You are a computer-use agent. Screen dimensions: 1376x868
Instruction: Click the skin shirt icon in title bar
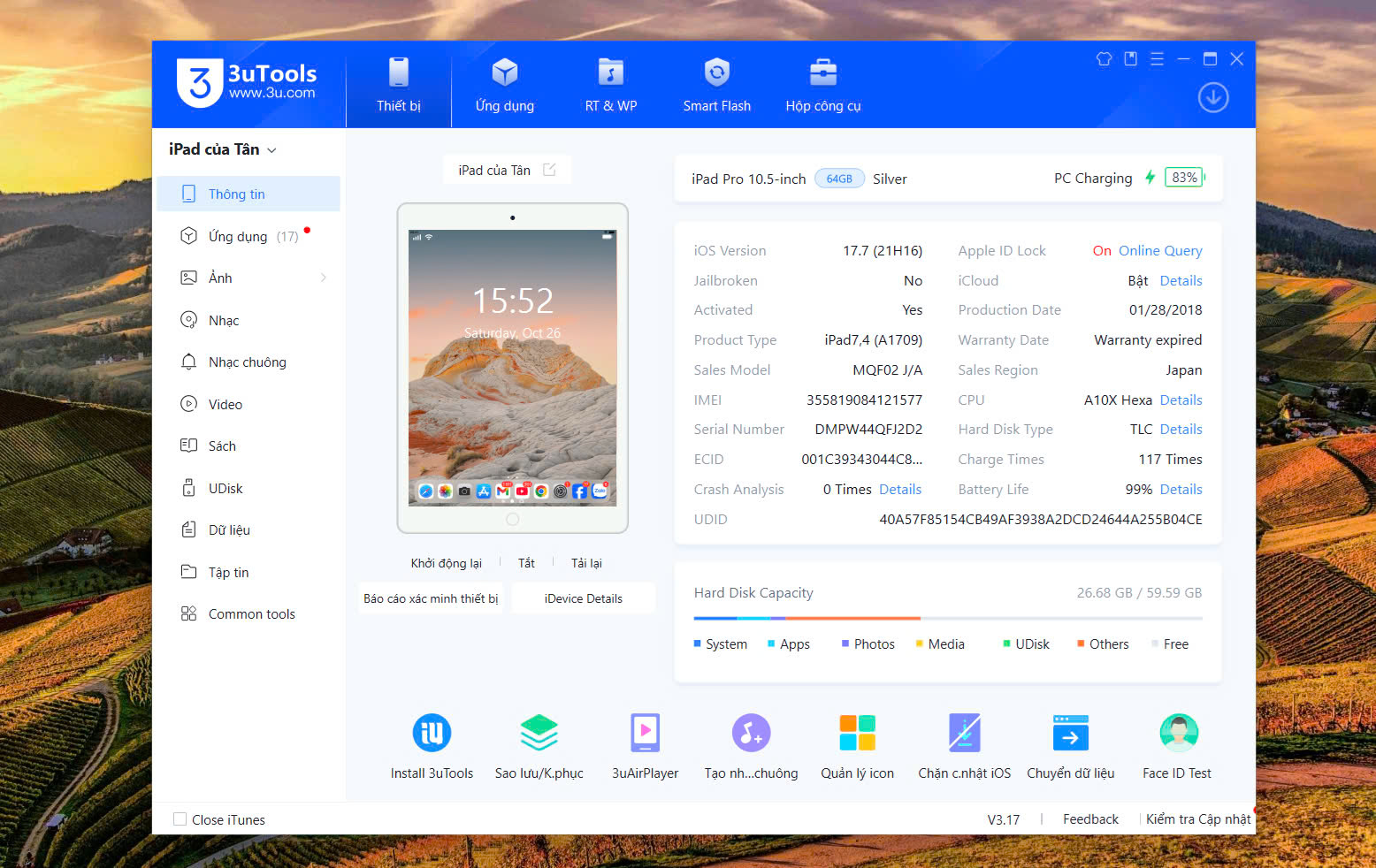tap(1104, 59)
